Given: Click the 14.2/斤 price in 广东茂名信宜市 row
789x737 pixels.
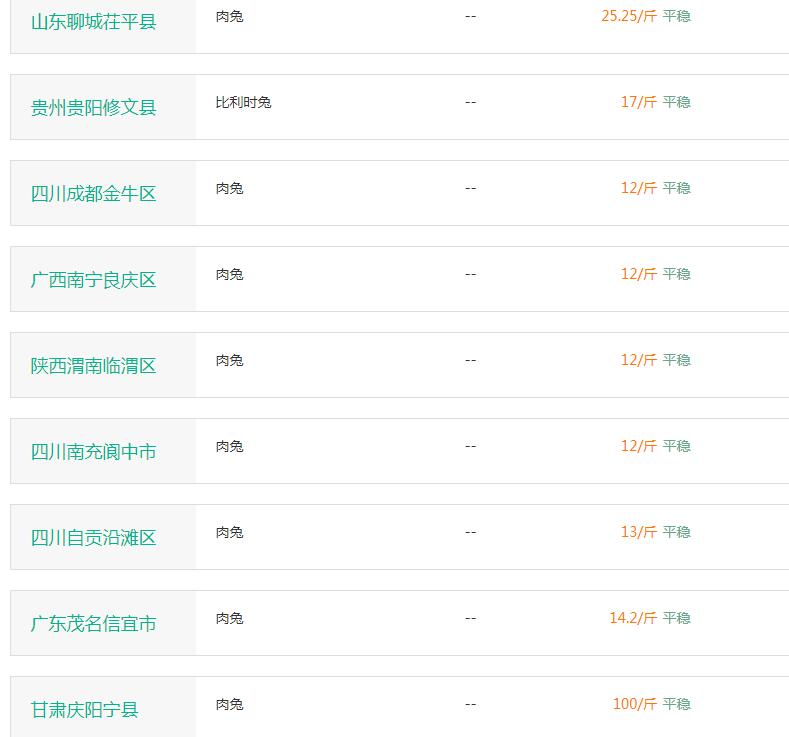Looking at the screenshot, I should (x=634, y=618).
